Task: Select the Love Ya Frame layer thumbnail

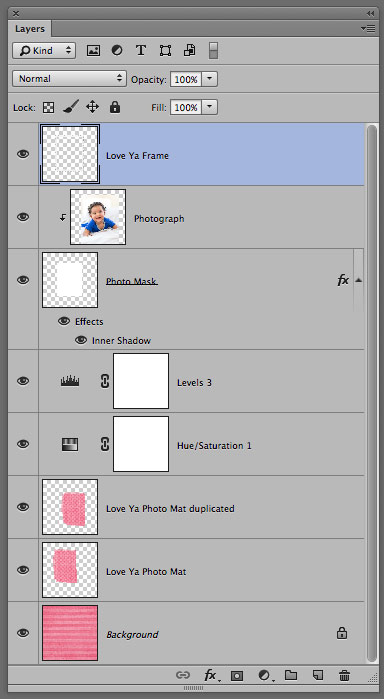Action: click(x=70, y=154)
